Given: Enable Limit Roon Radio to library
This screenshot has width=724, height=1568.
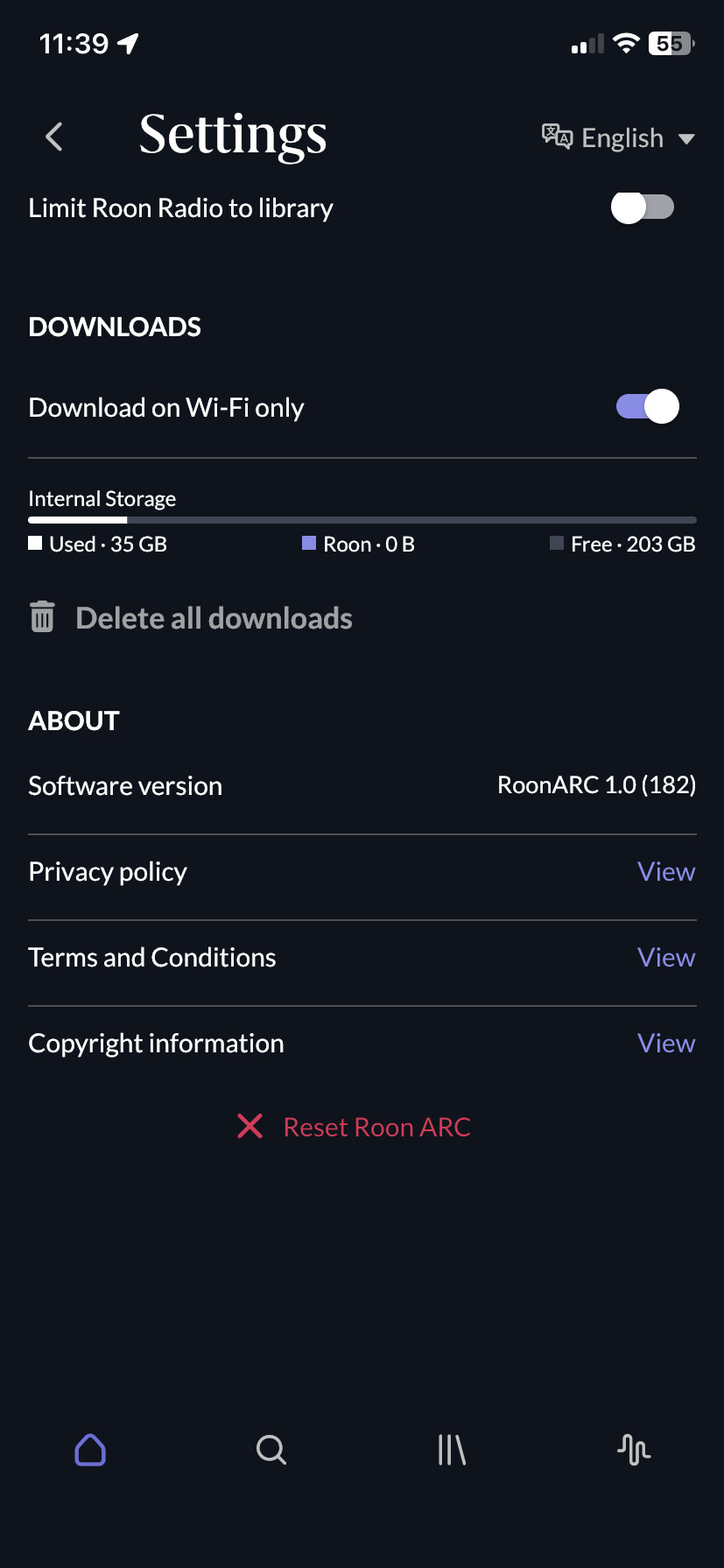Looking at the screenshot, I should (x=643, y=207).
